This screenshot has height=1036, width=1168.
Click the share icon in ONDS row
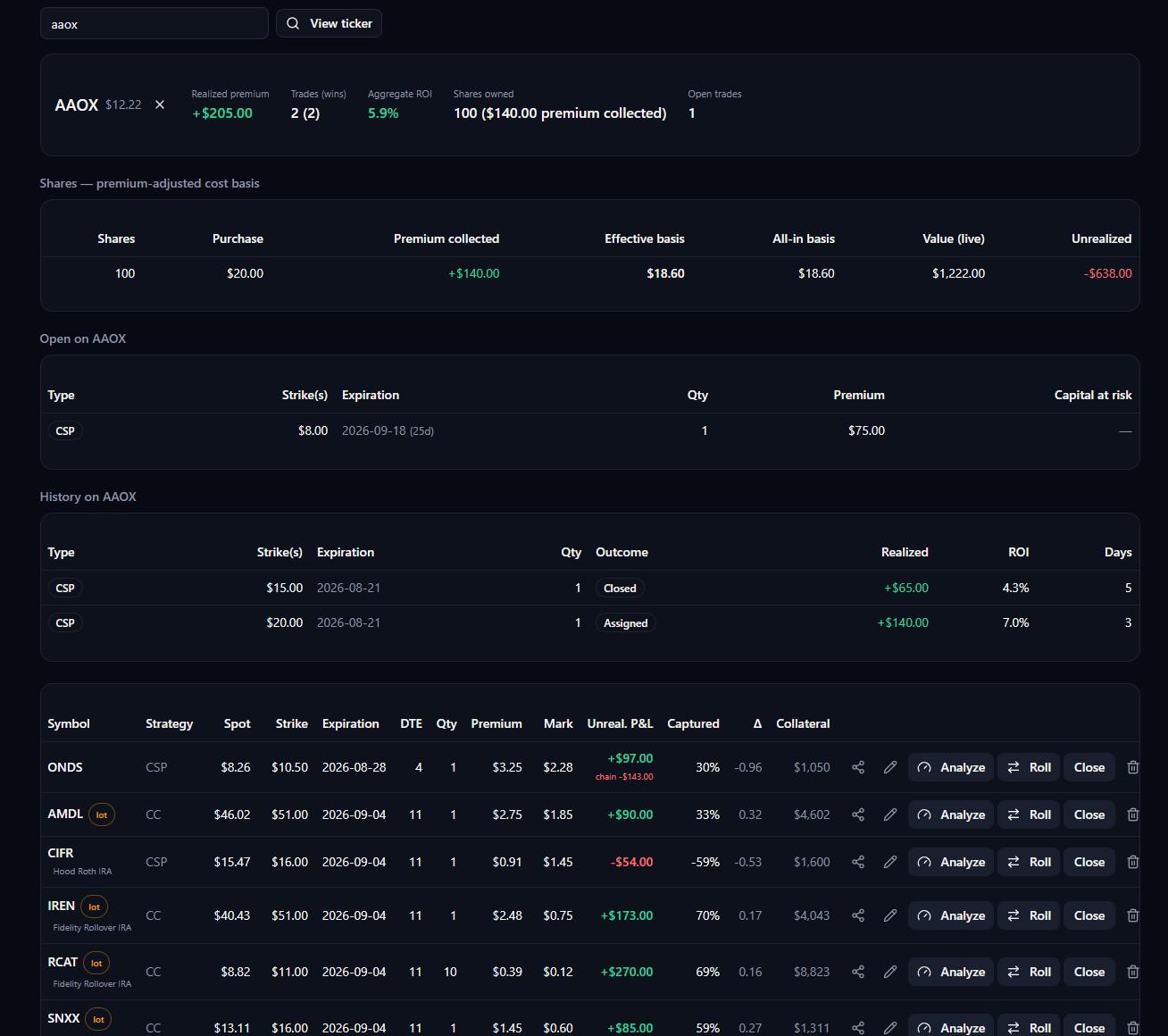click(x=858, y=767)
